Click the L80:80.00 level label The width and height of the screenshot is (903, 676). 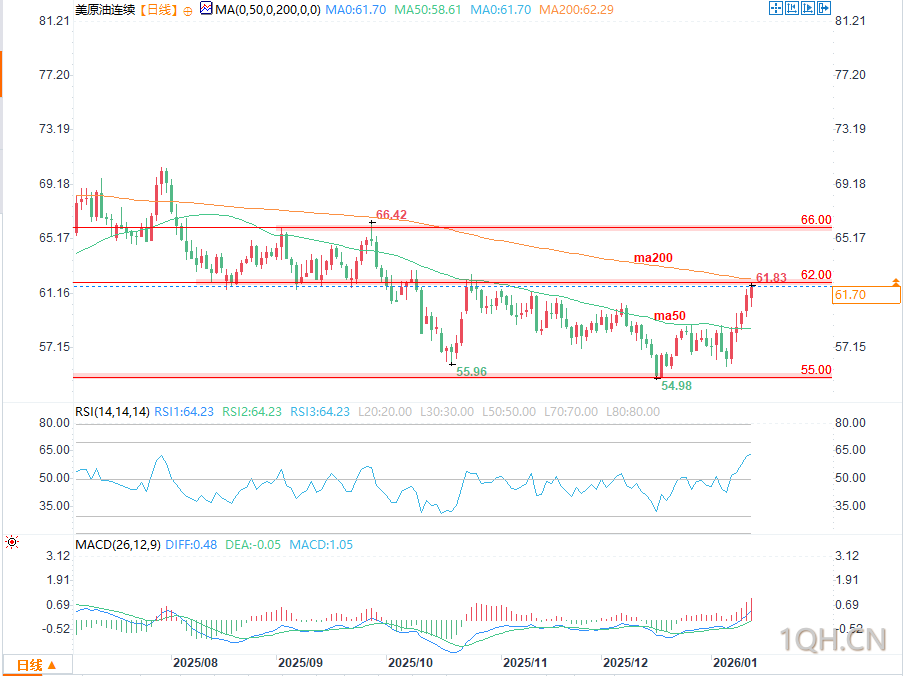click(x=633, y=412)
